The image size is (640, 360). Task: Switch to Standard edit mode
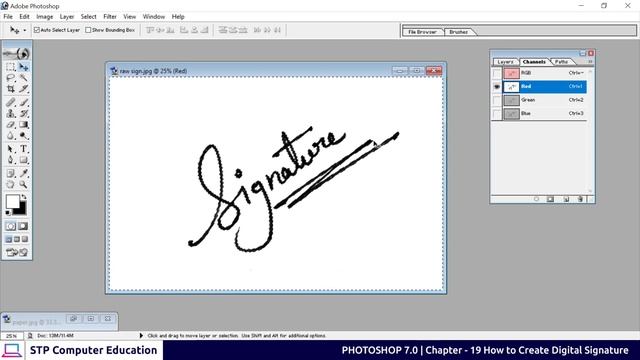11,226
